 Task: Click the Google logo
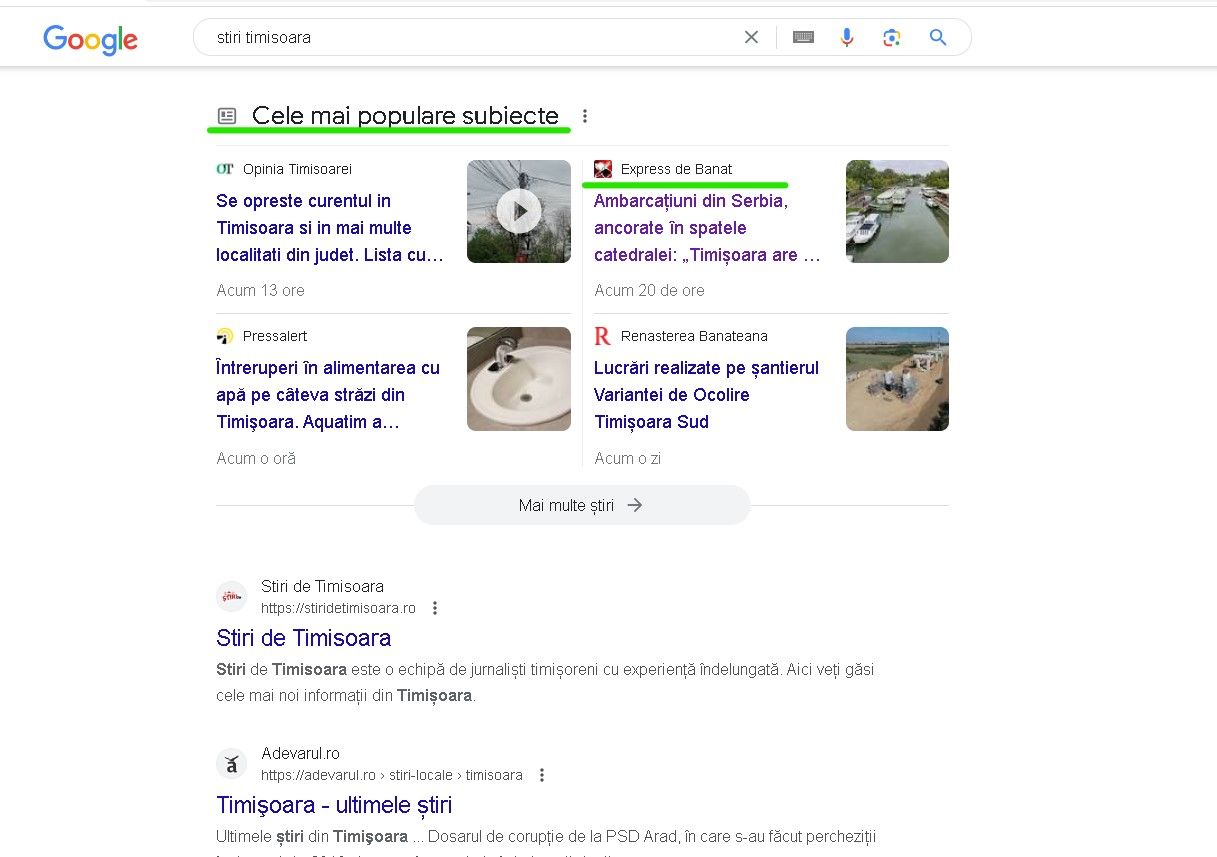pos(90,39)
